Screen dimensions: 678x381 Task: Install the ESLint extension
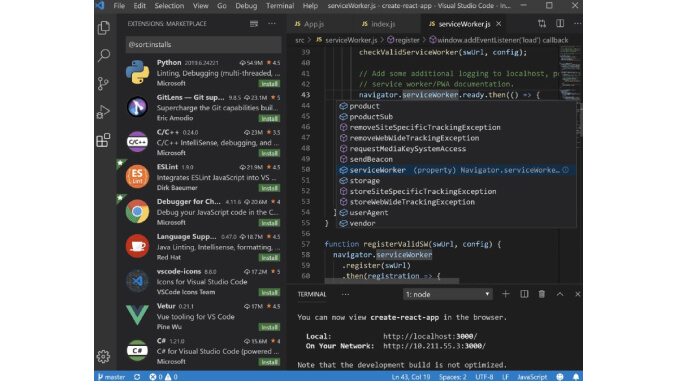point(269,188)
